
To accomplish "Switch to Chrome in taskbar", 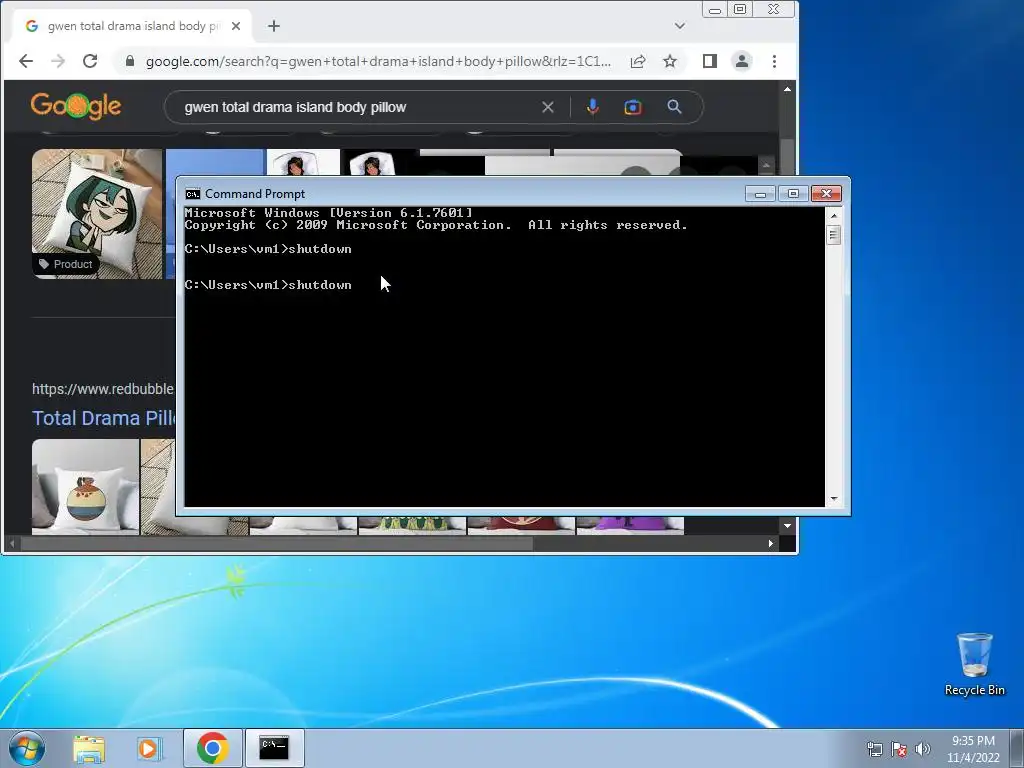I will pyautogui.click(x=212, y=748).
